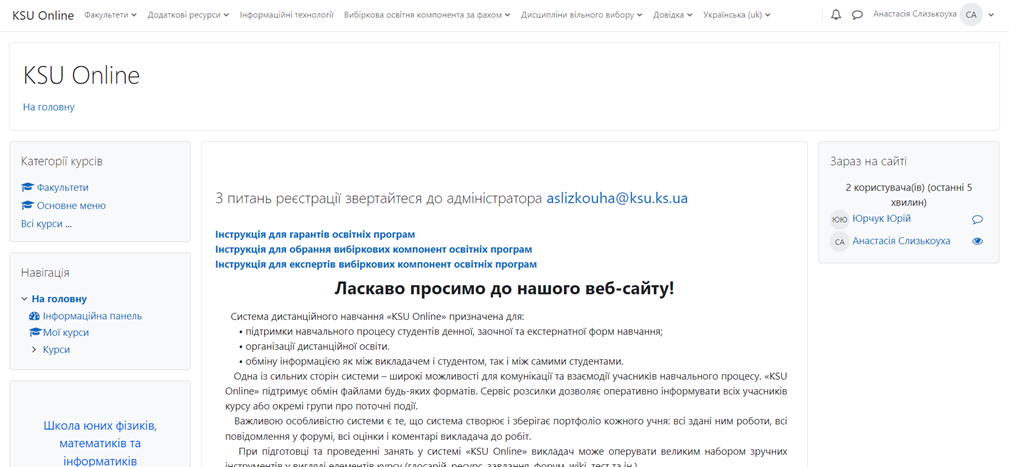Open the Всі курси ... link

point(46,224)
